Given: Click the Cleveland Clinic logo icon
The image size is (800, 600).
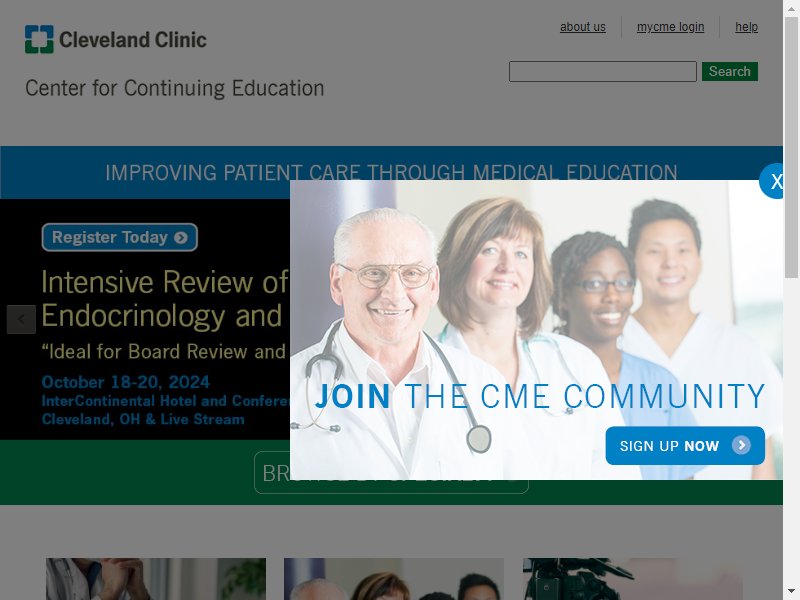Looking at the screenshot, I should [x=39, y=39].
